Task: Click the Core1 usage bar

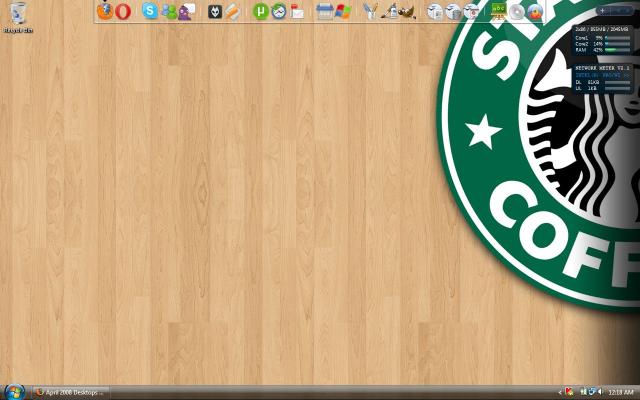Action: [618, 38]
